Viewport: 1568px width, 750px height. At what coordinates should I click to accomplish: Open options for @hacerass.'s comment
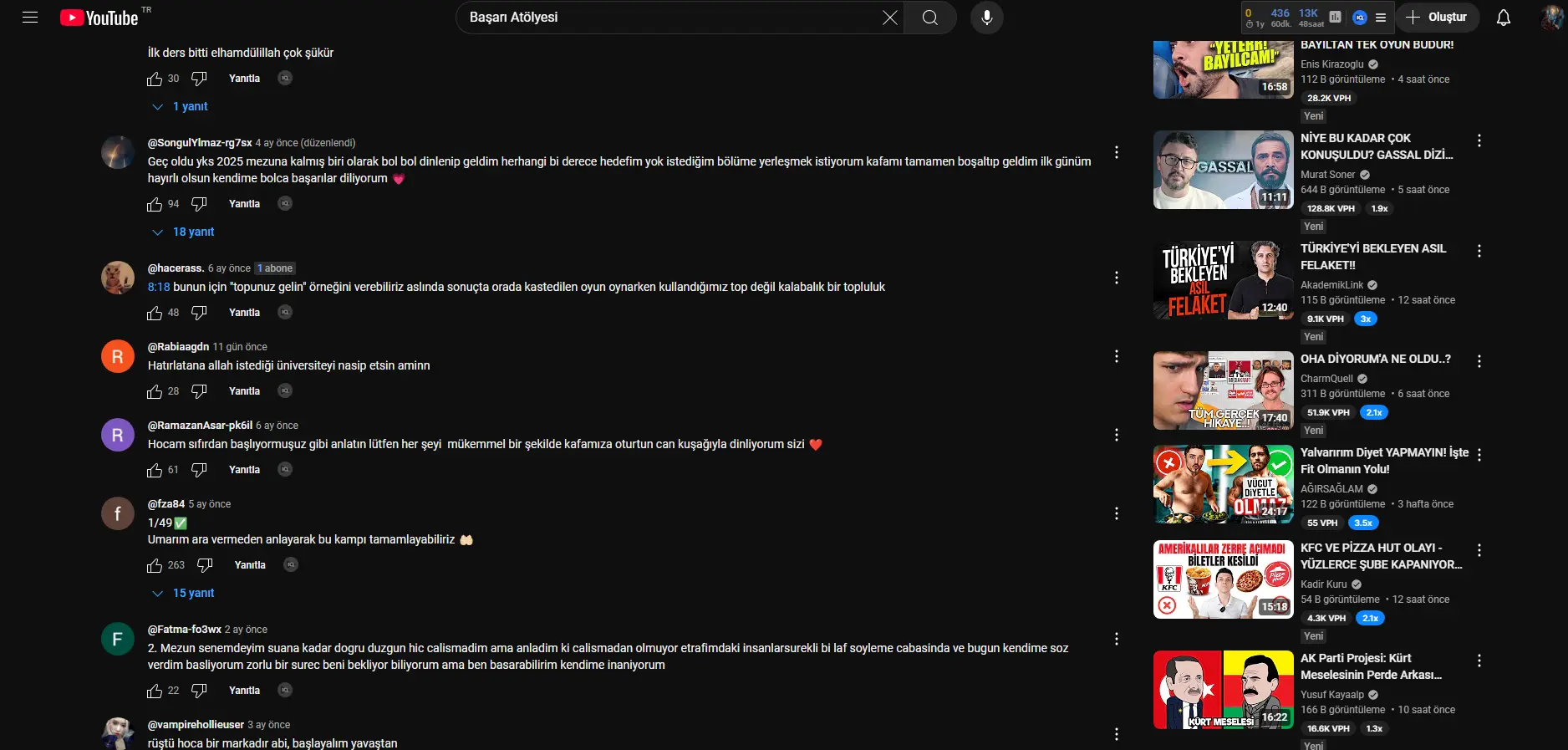tap(1117, 278)
